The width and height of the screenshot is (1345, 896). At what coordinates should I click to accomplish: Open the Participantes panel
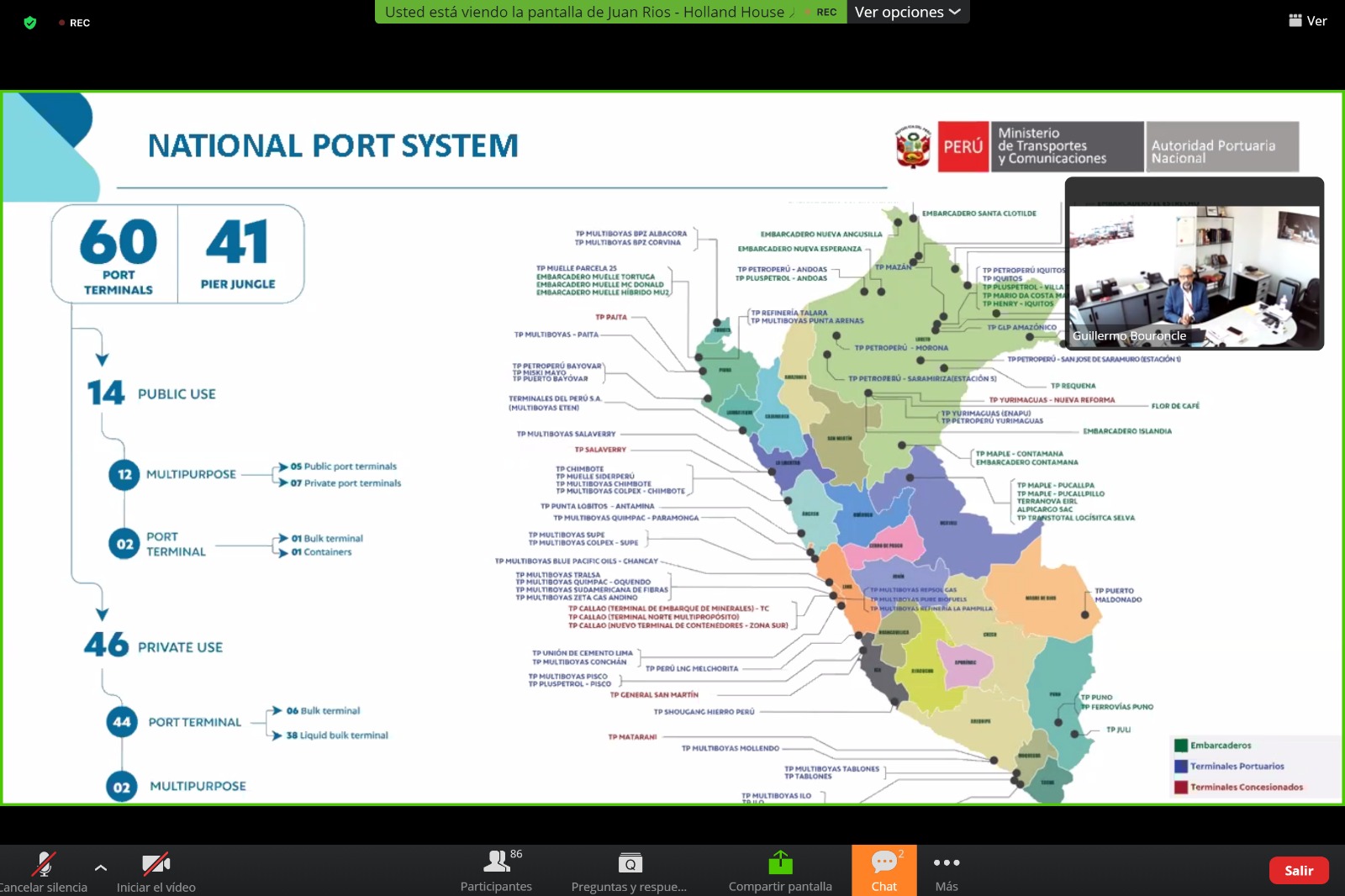[496, 870]
